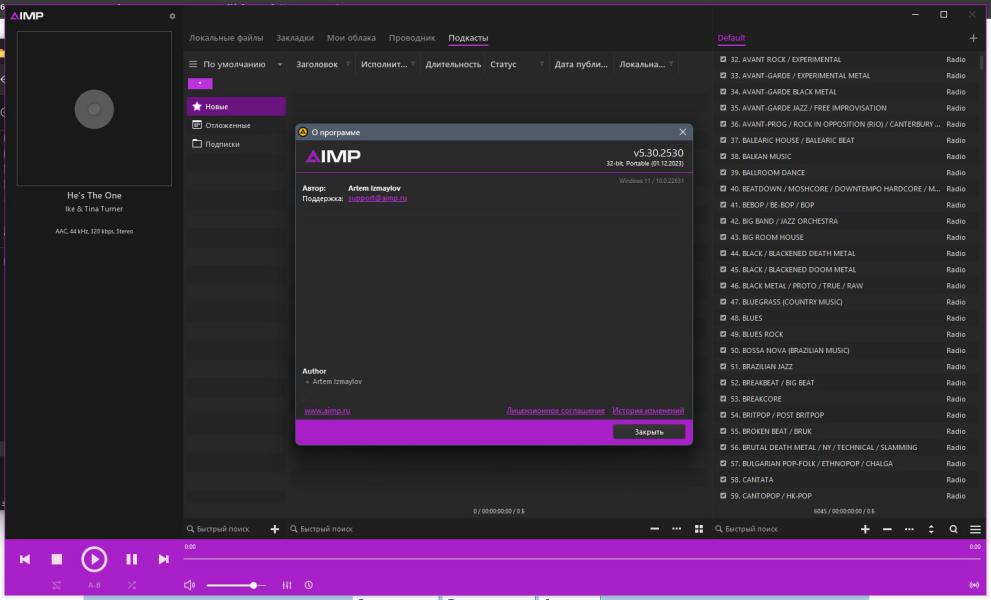This screenshot has width=991, height=600.
Task: Uncheck 38. BALKAN MUSIC
Action: pyautogui.click(x=723, y=156)
